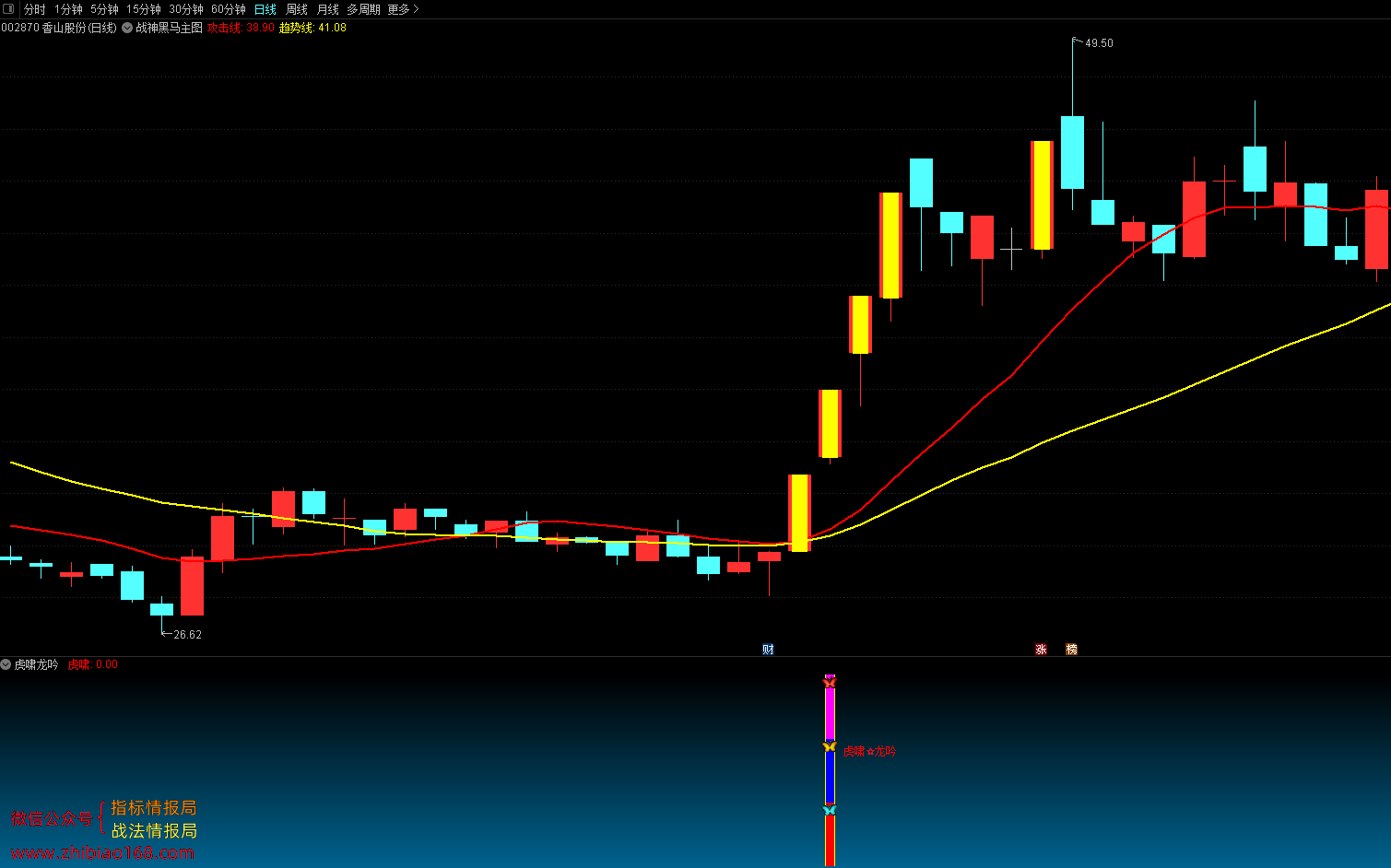Screen dimensions: 1391x868
Task: Click the blue segment of the signal bar
Action: pos(830,779)
